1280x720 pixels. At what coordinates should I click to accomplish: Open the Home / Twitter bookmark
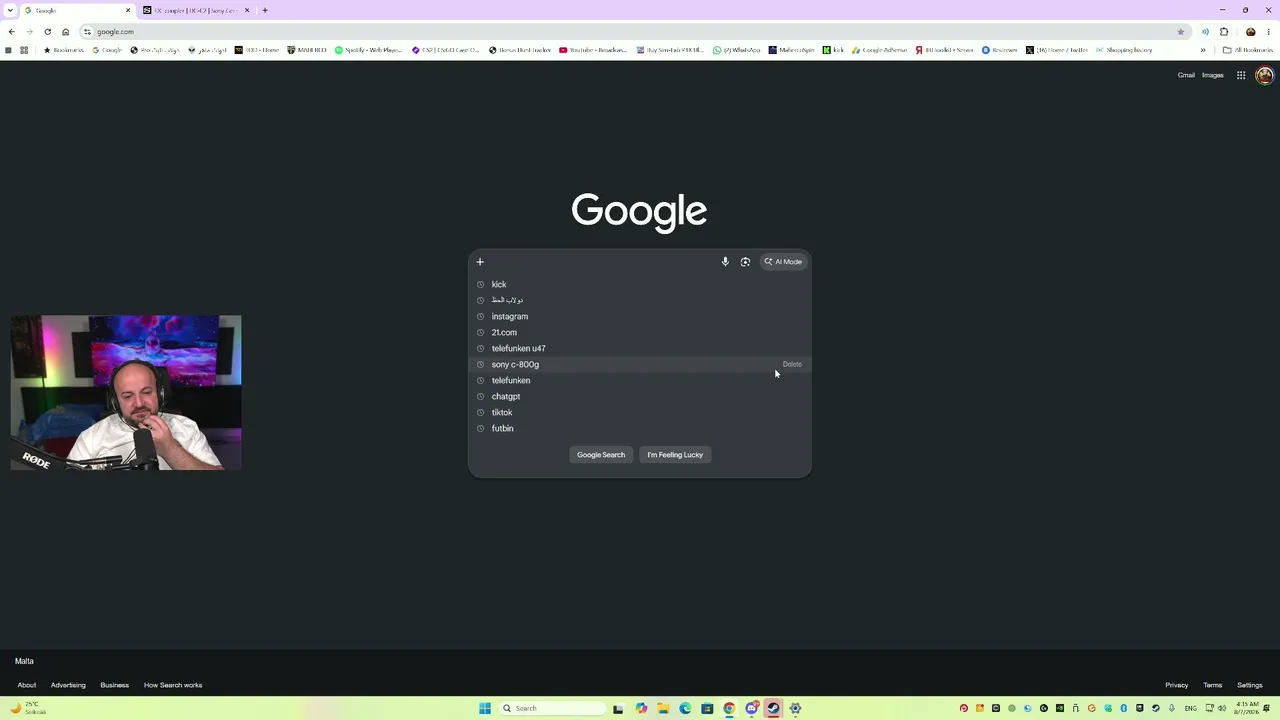click(x=1058, y=50)
